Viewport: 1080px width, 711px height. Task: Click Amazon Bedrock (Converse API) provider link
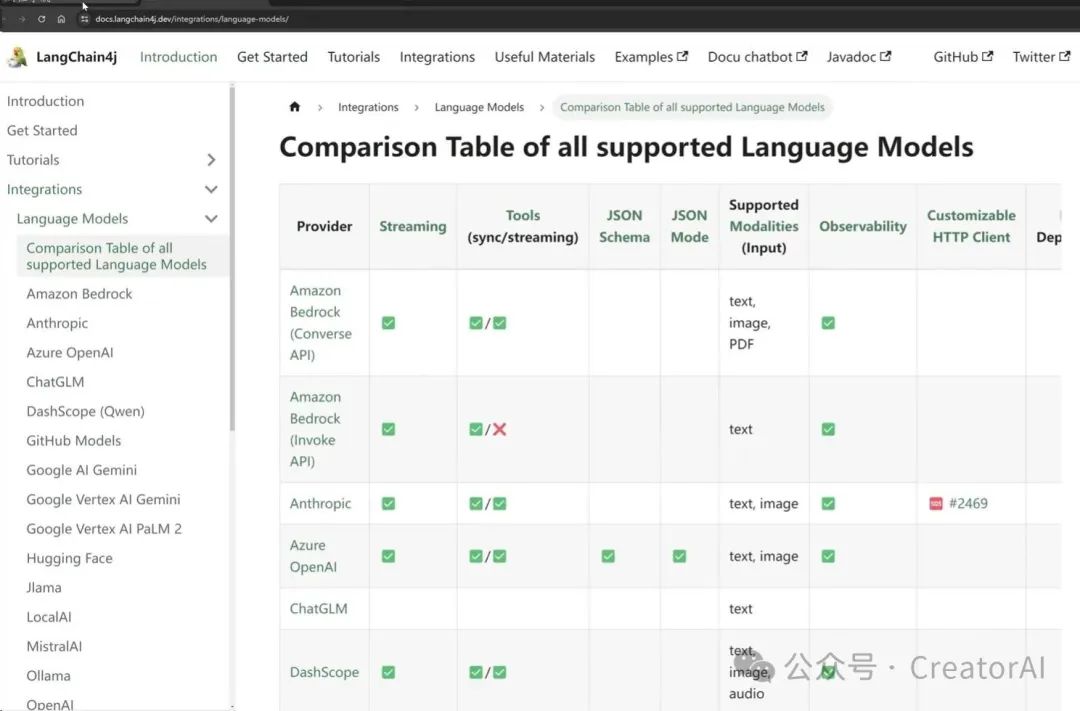tap(321, 323)
